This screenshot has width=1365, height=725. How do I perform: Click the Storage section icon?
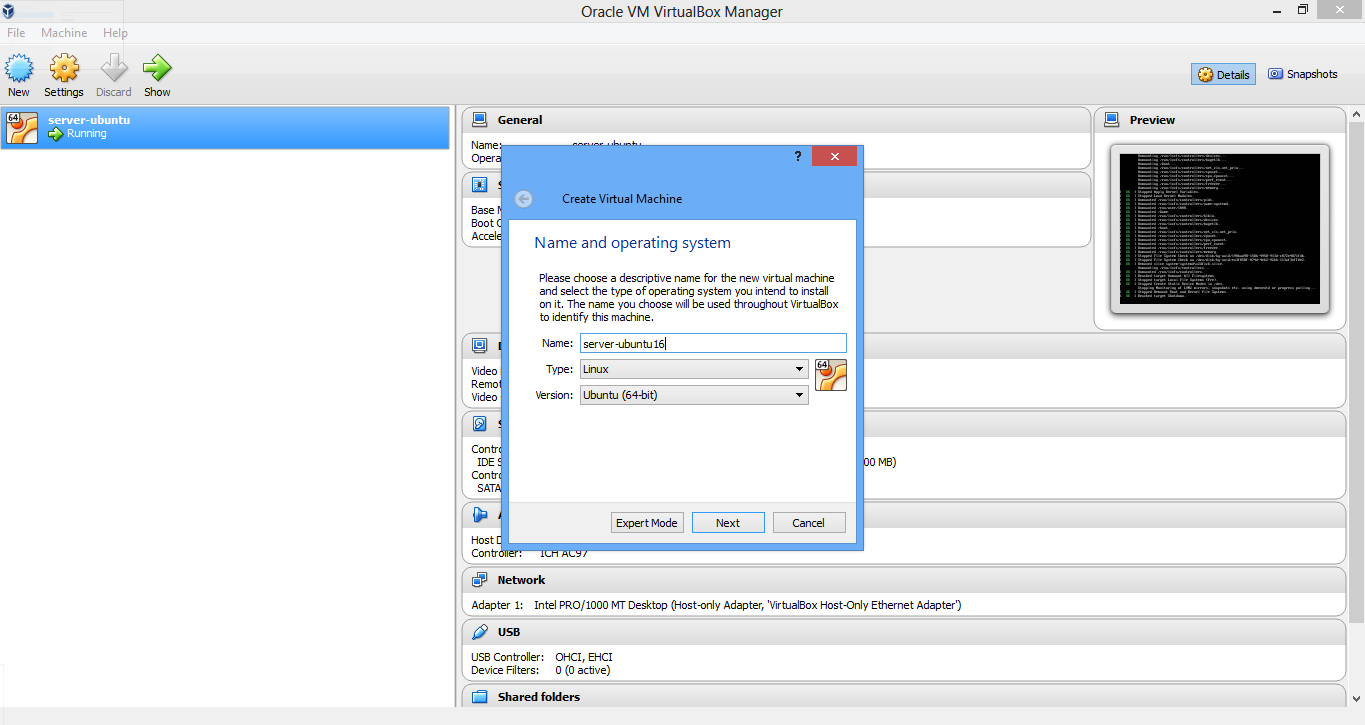click(480, 424)
